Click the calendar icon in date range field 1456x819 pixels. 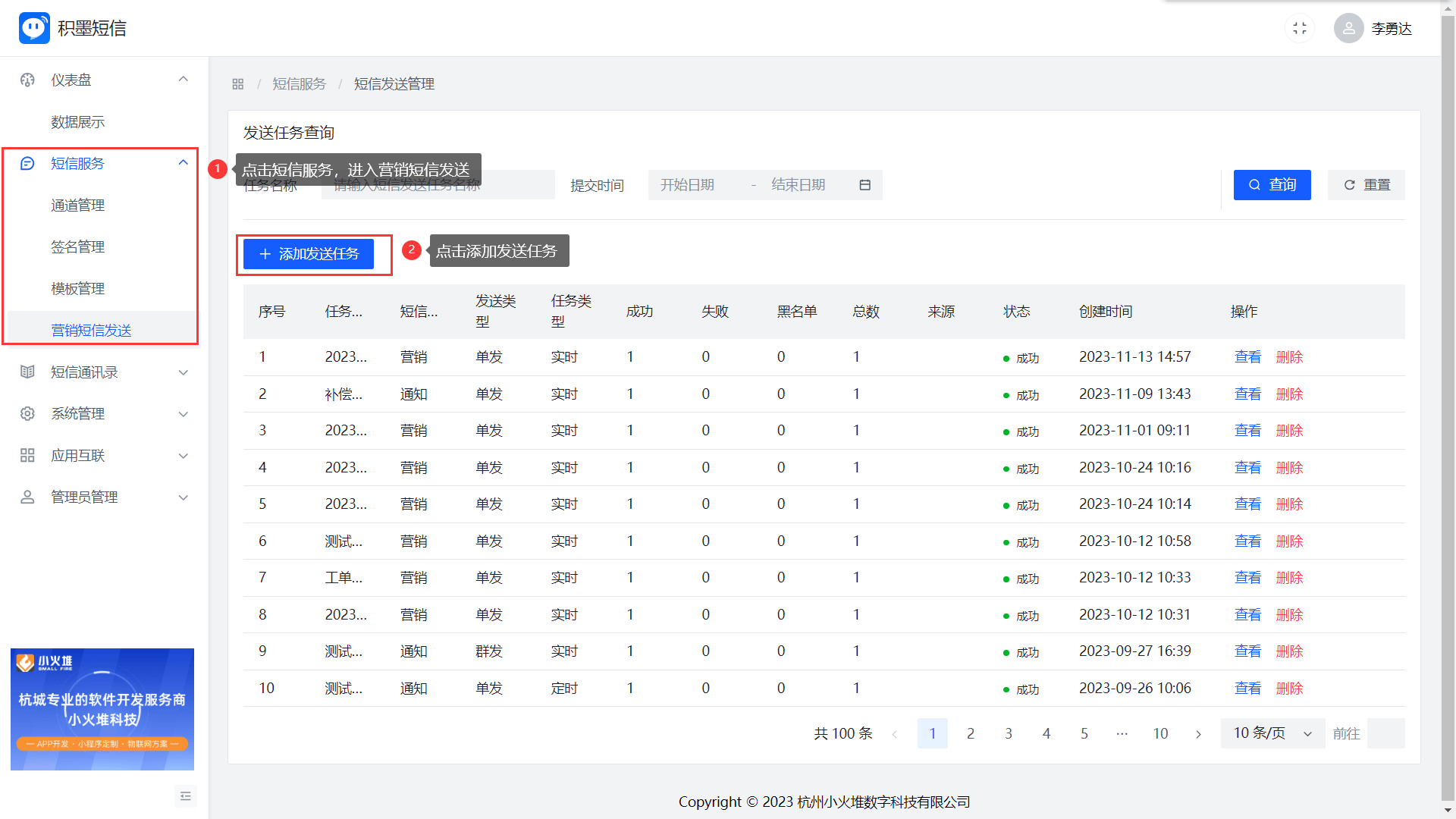tap(864, 185)
